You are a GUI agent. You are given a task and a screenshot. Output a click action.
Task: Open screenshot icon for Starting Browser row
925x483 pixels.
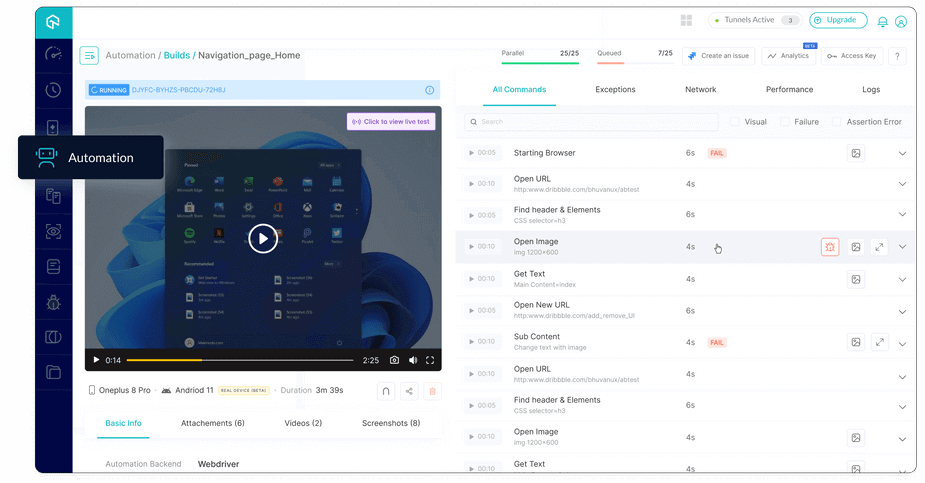coord(856,153)
